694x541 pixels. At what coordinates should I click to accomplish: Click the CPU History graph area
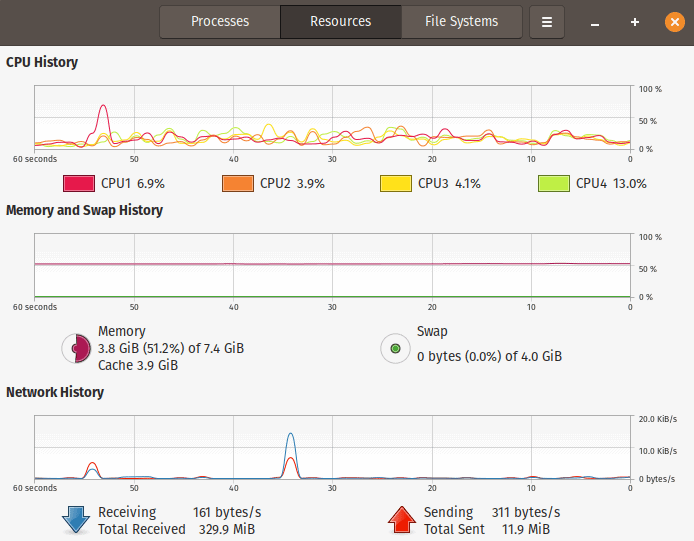coord(332,118)
